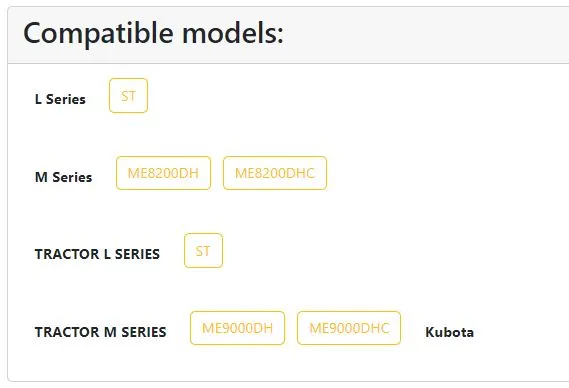569x388 pixels.
Task: Click the gray card header bar
Action: [x=288, y=35]
